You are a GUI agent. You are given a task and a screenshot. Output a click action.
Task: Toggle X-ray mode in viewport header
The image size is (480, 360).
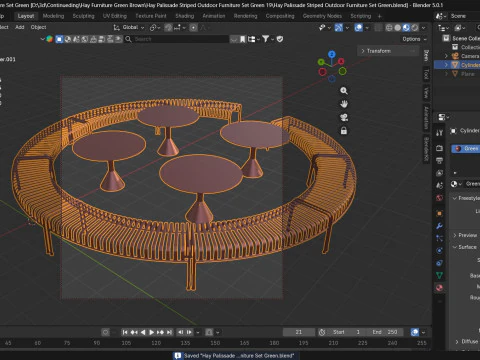point(378,28)
